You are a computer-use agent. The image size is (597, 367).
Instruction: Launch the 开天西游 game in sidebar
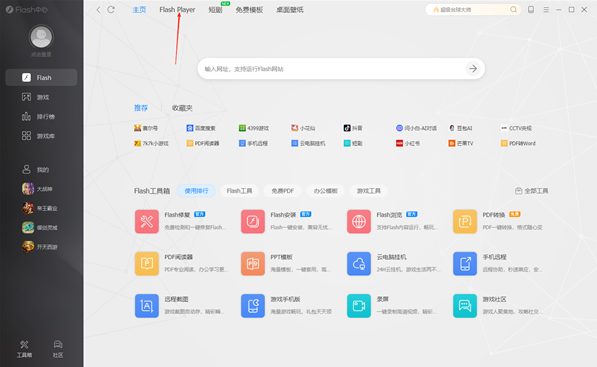tap(40, 247)
